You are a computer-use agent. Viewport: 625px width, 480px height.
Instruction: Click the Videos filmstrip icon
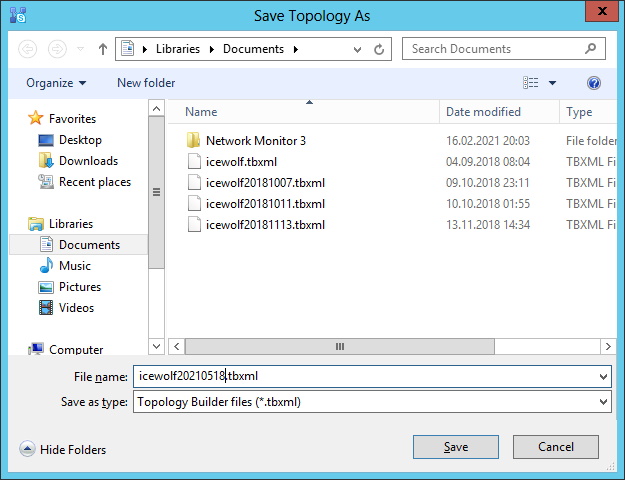pyautogui.click(x=46, y=308)
